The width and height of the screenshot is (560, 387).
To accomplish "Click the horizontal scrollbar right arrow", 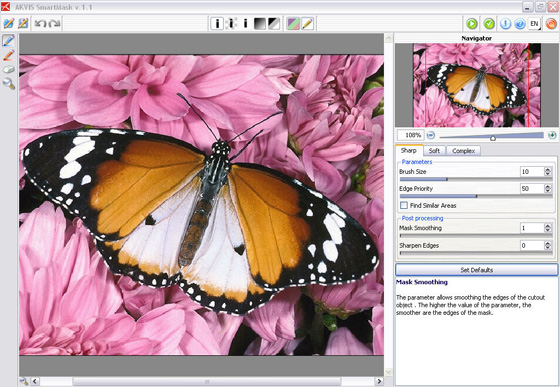I will coord(379,381).
